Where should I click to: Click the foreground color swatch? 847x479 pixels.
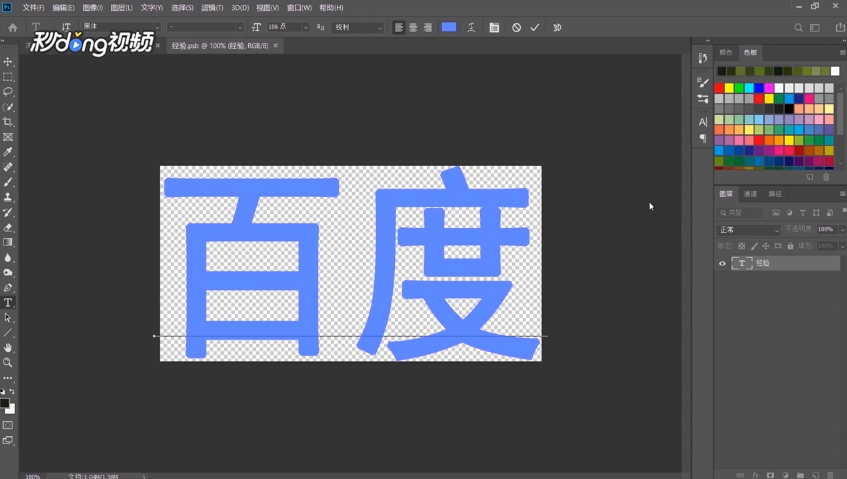5,403
